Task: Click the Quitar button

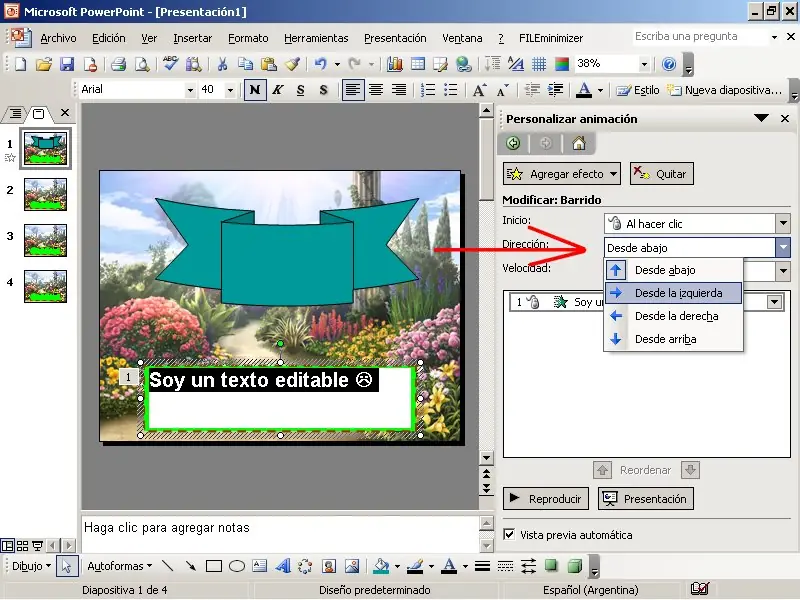Action: 661,174
